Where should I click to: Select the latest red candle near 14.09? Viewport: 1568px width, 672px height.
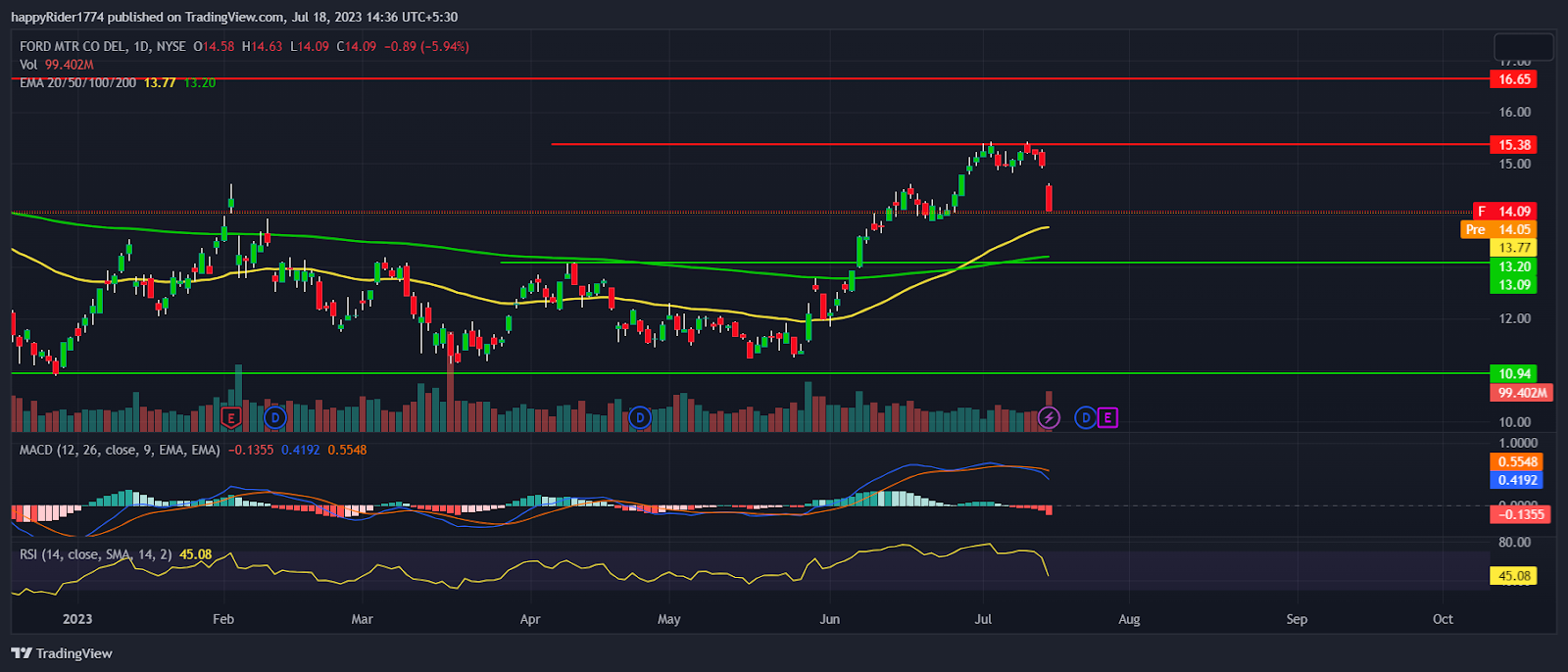click(1050, 198)
